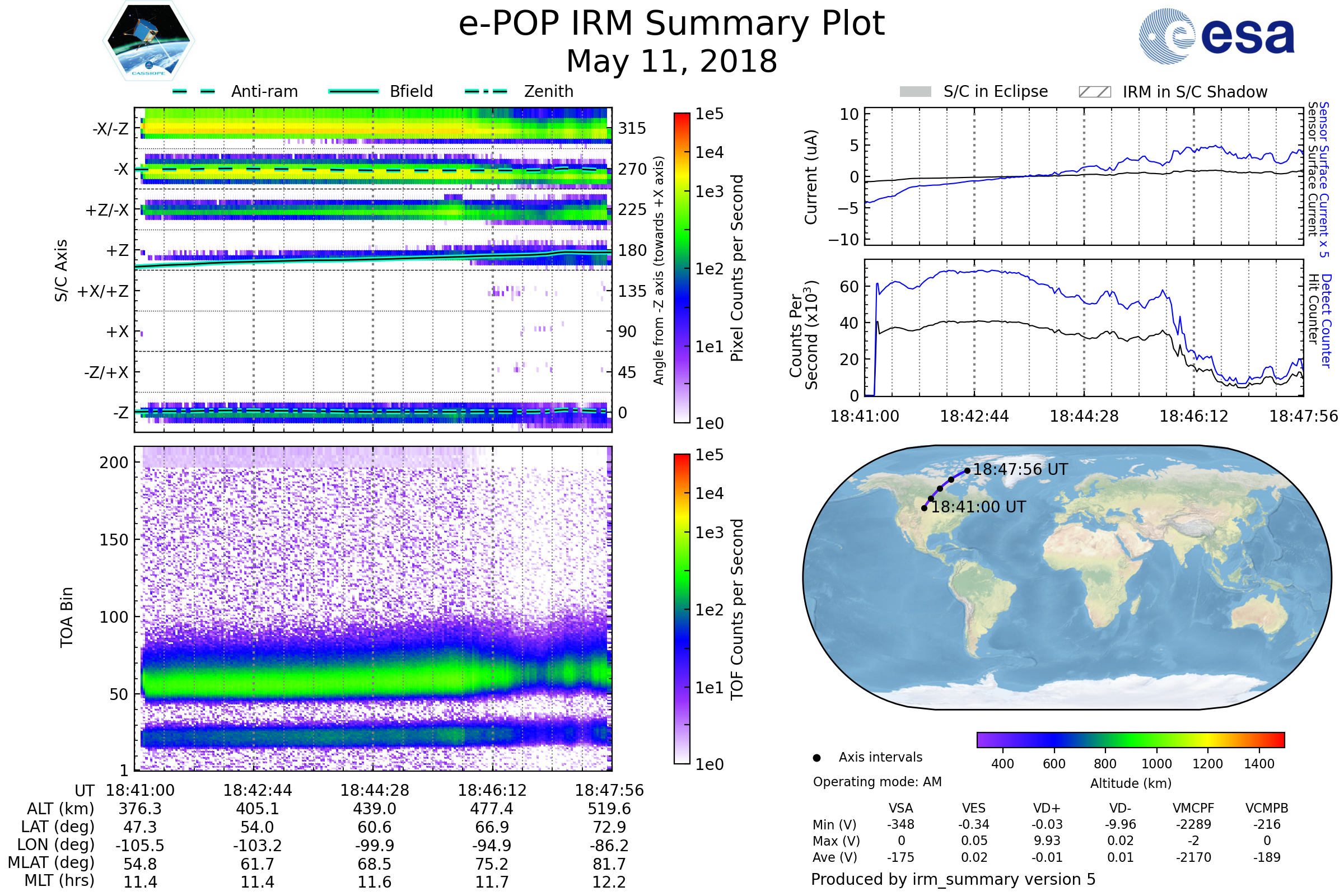Screen dimensions: 1344x896
Task: Click the Zenith dash-dot legend marker
Action: tap(486, 91)
